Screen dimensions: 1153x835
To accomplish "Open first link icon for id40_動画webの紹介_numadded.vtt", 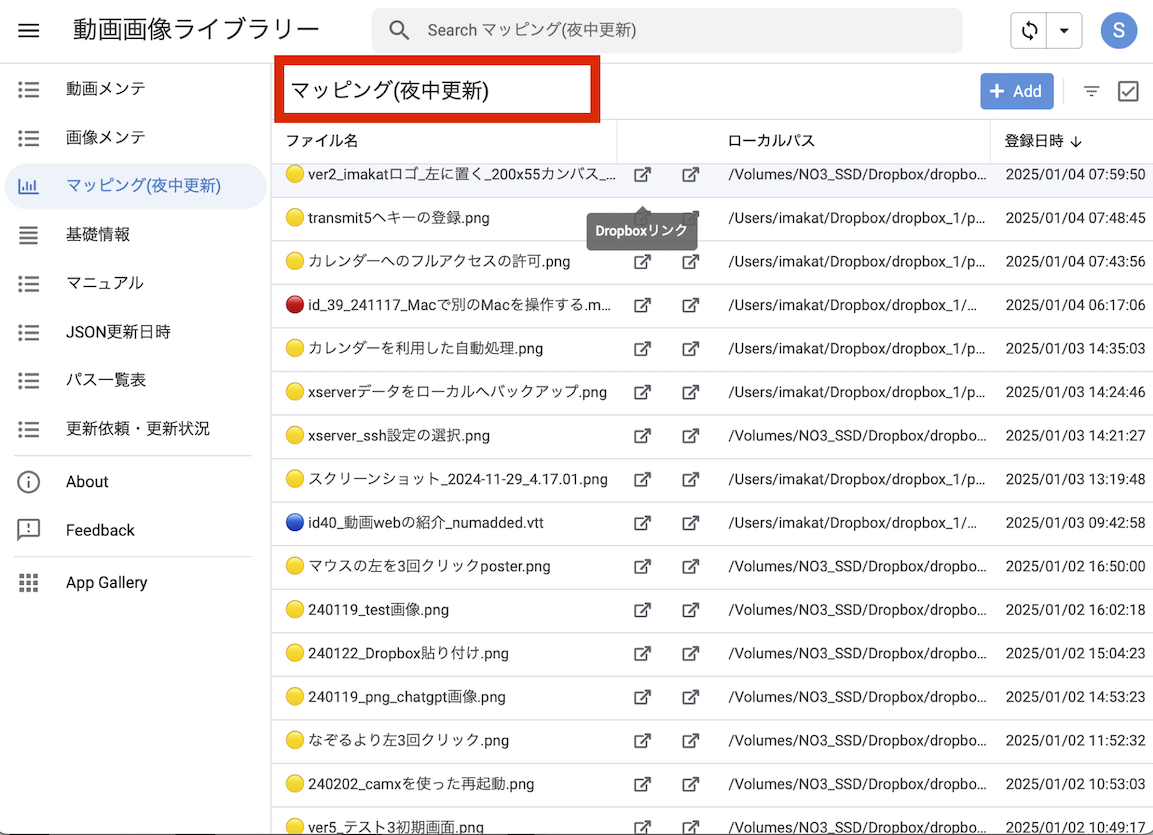I will [x=642, y=523].
